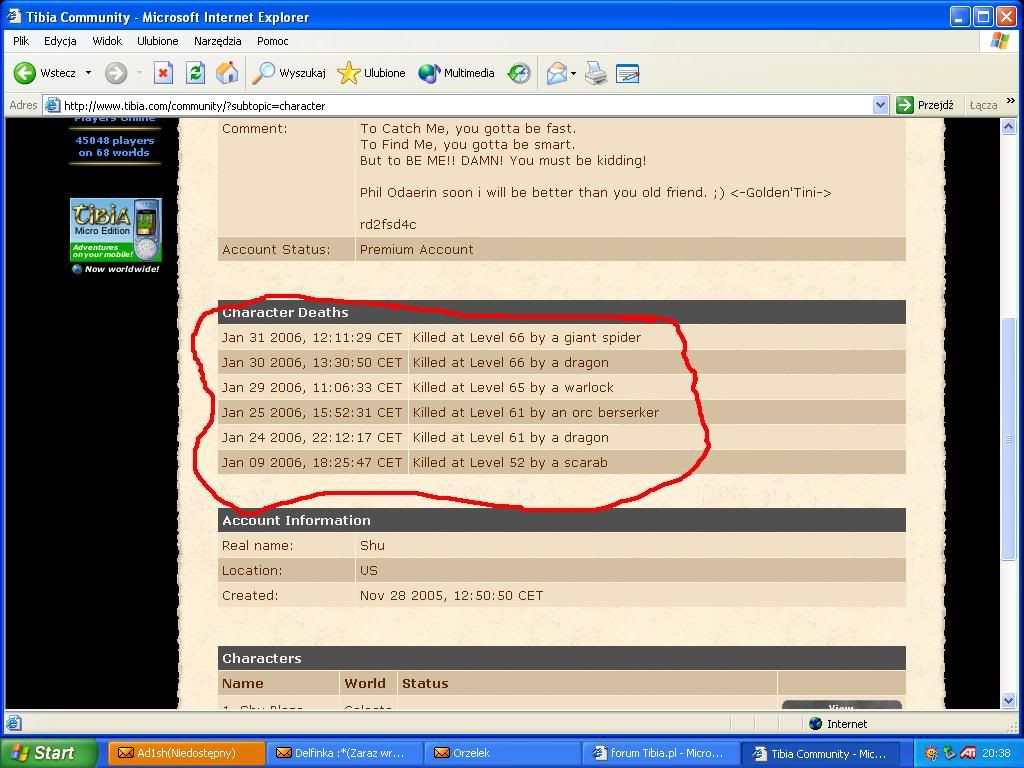Screen dimensions: 1024x768
Task: Expand the Mail button dropdown arrow
Action: pyautogui.click(x=573, y=73)
